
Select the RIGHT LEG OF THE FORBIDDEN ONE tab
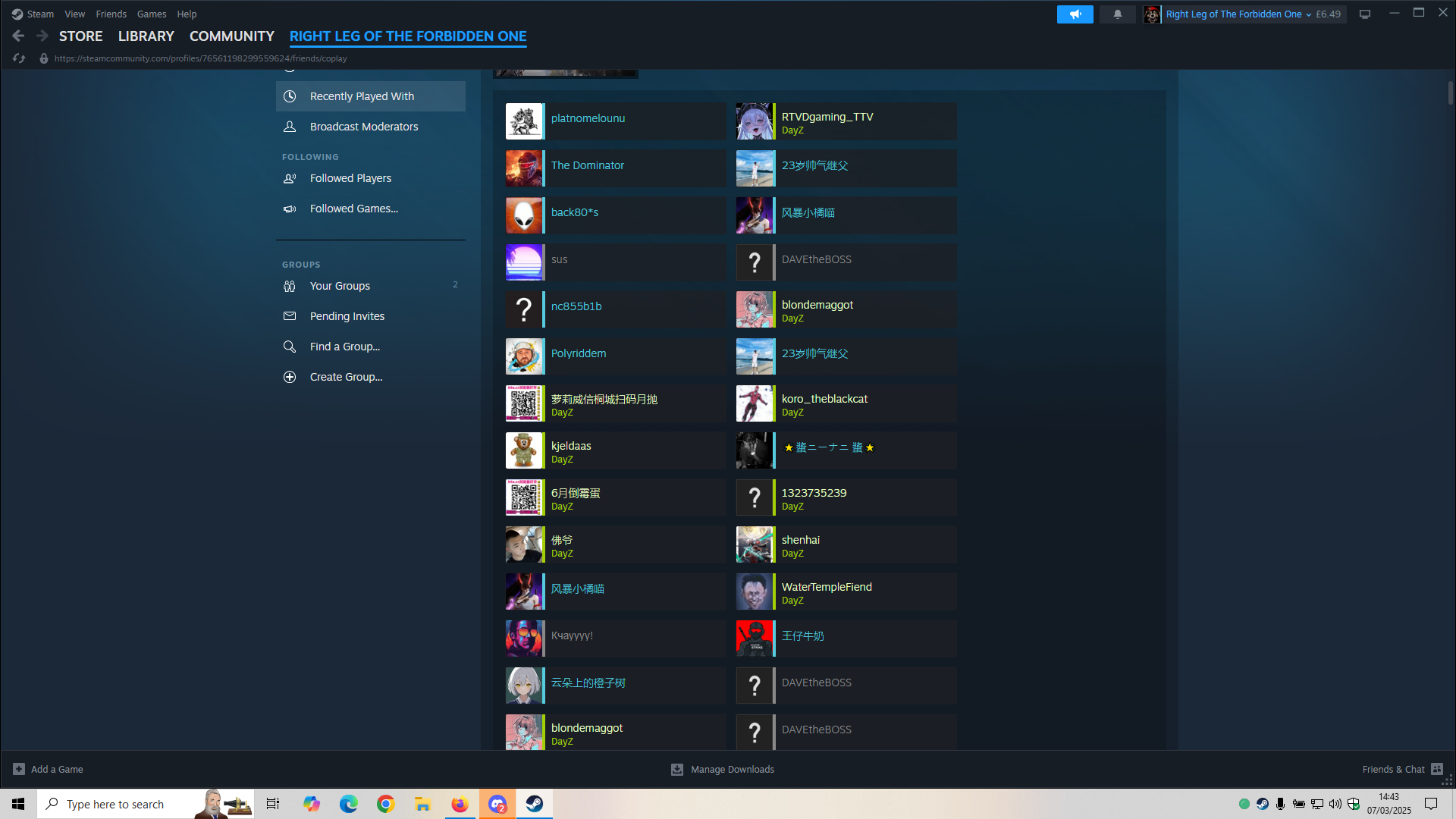408,36
